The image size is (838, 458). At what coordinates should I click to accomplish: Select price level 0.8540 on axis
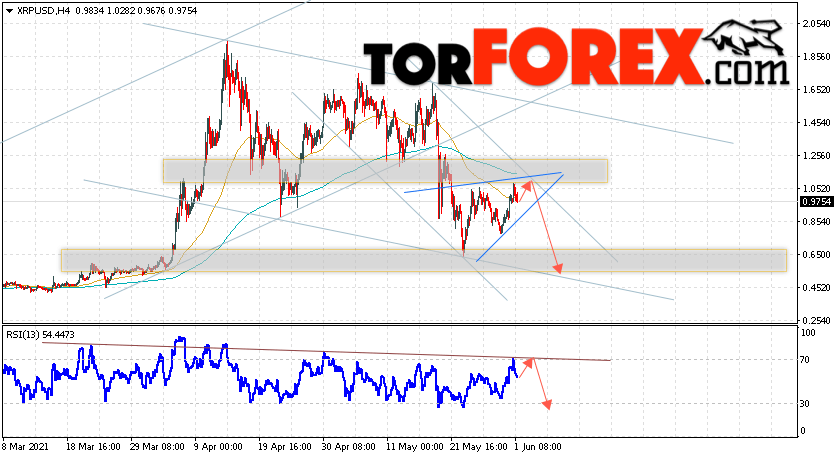[x=817, y=222]
